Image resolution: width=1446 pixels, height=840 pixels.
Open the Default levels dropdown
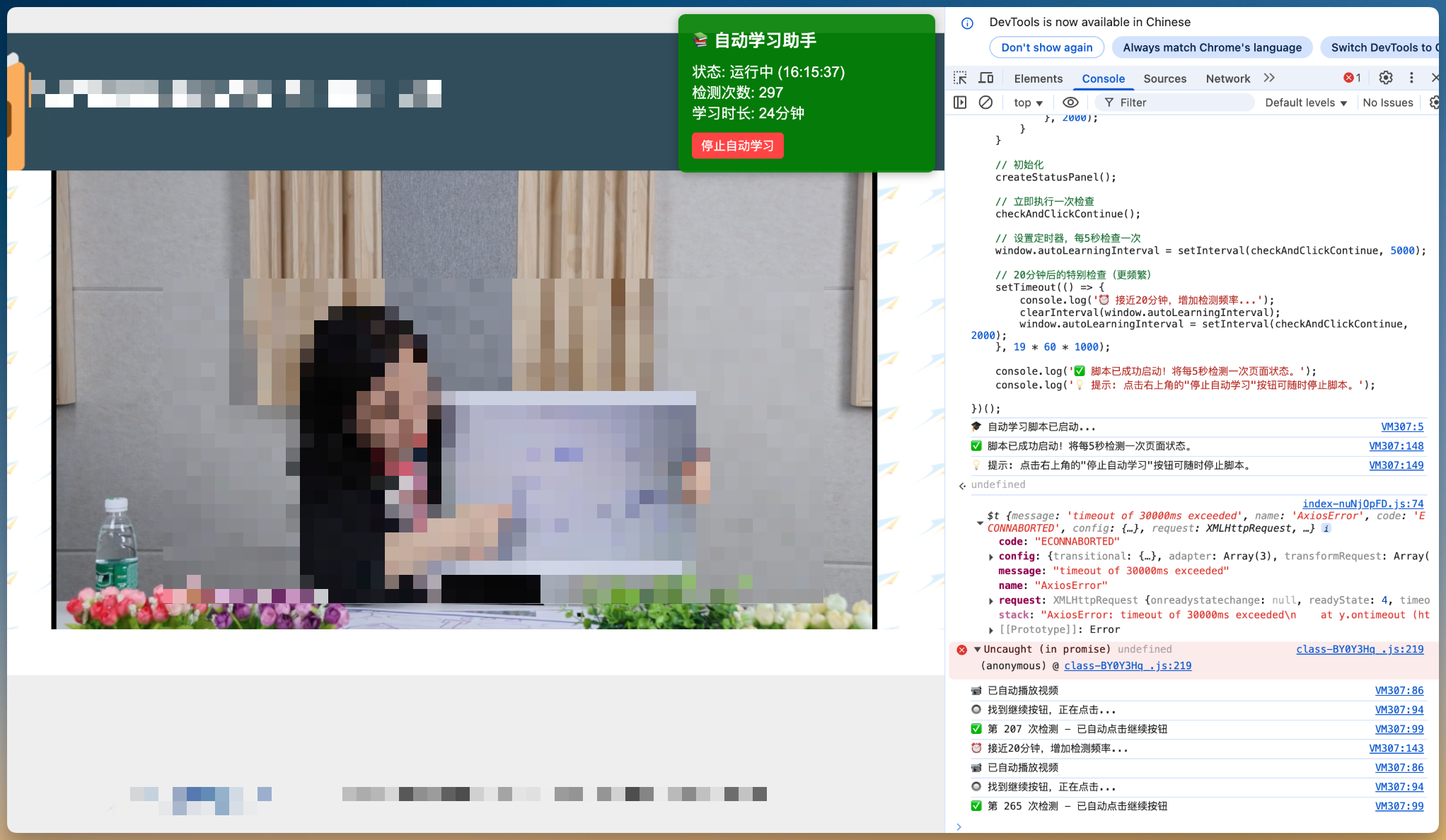click(1305, 103)
